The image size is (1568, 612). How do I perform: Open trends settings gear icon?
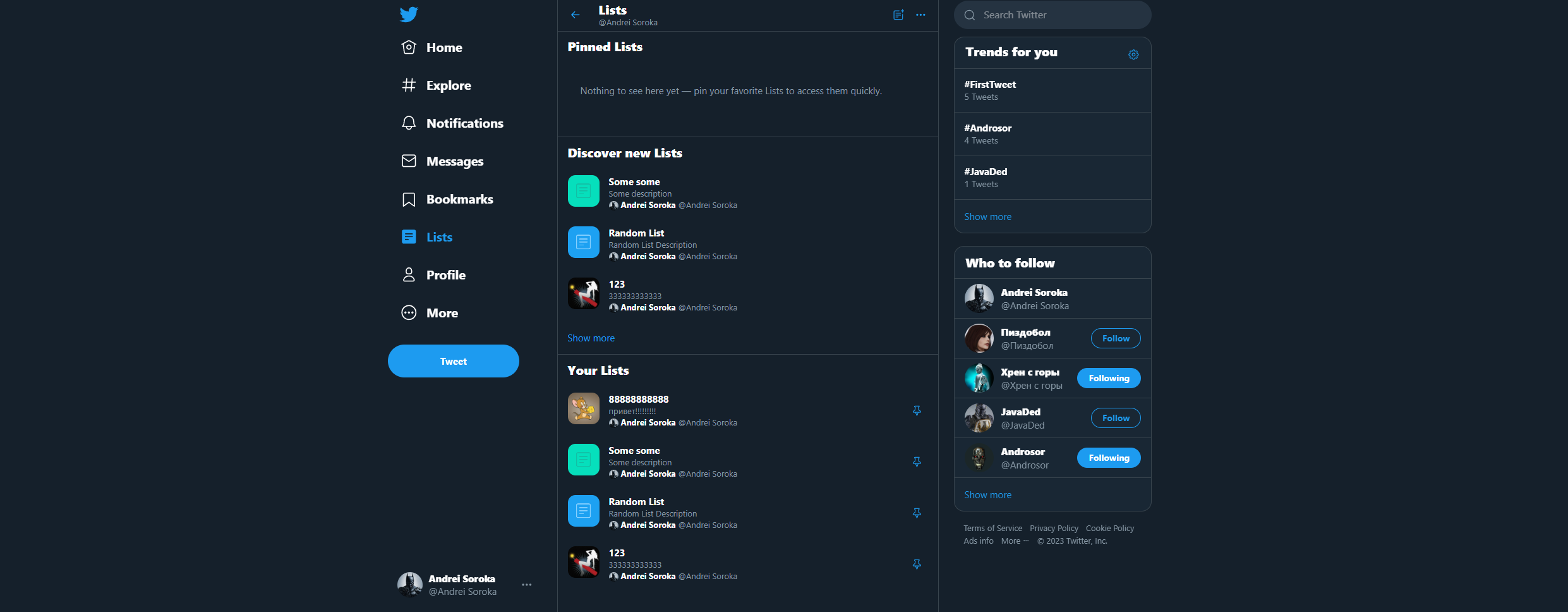tap(1133, 54)
